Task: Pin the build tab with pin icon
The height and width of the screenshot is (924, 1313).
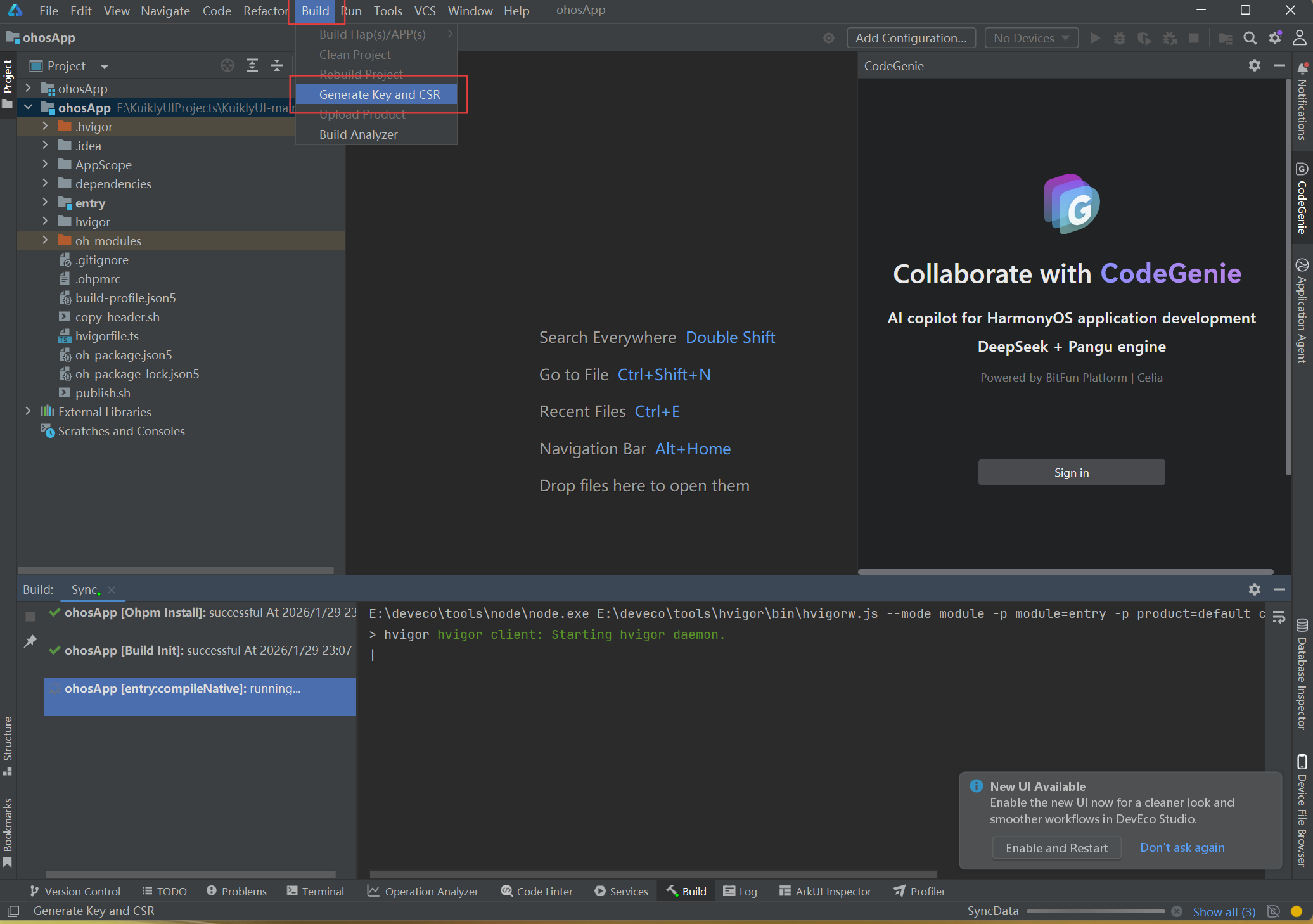Action: tap(30, 641)
